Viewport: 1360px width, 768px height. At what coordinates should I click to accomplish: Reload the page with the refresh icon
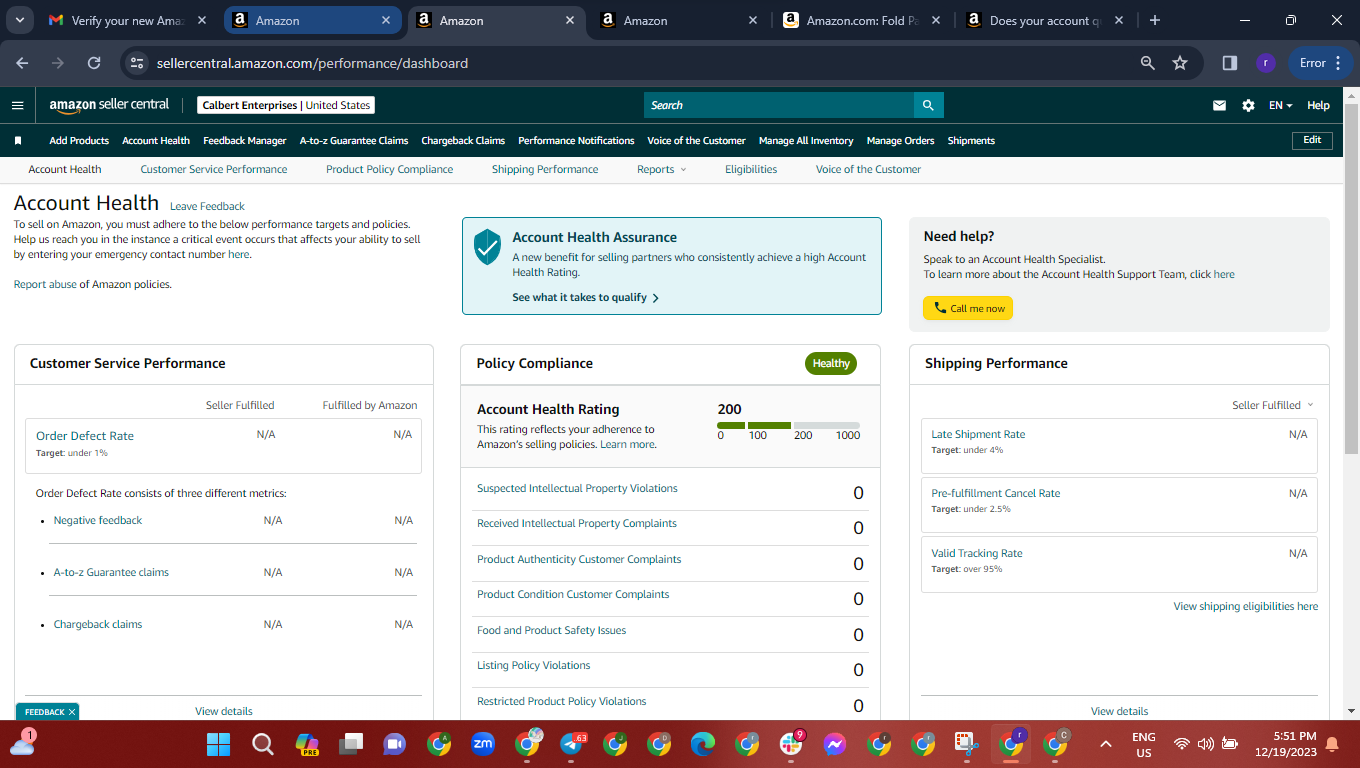[94, 63]
